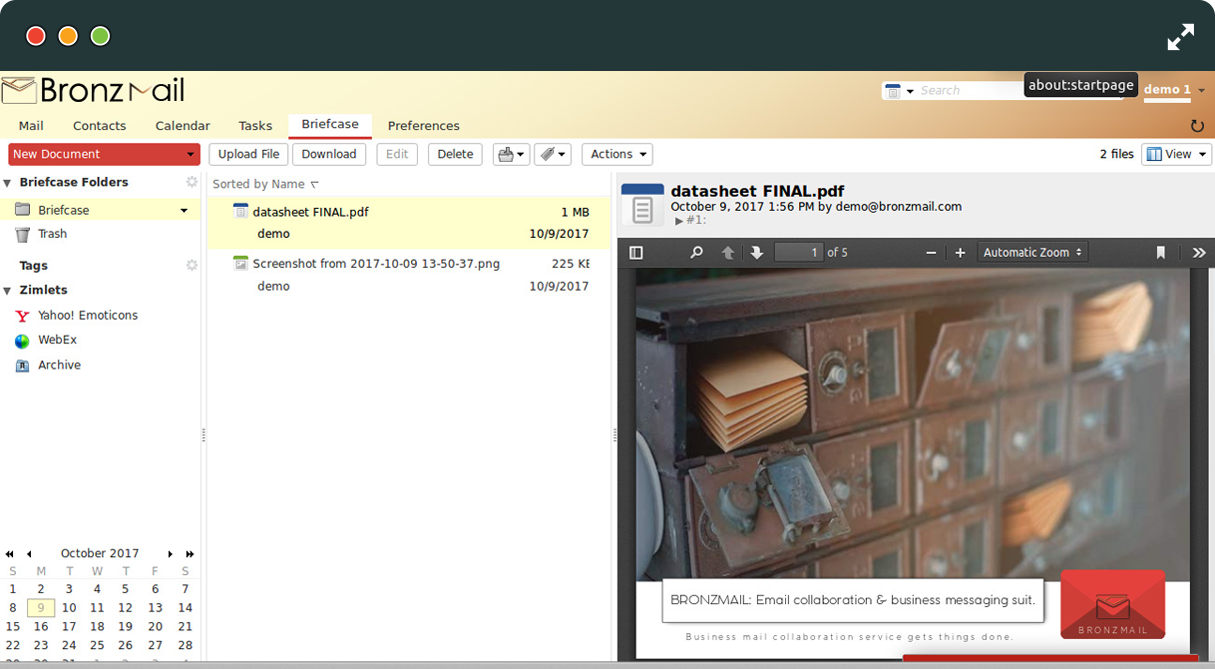The width and height of the screenshot is (1215, 669).
Task: Open the Briefcase Folders gear options
Action: 192,182
